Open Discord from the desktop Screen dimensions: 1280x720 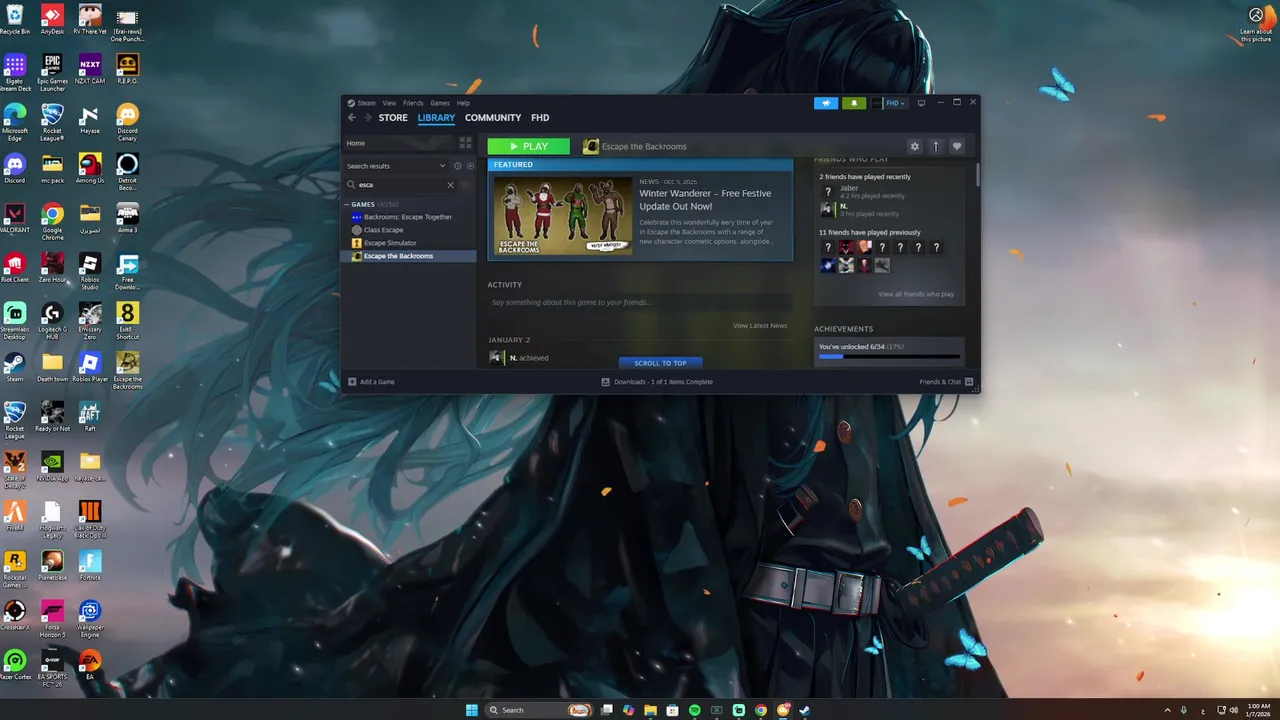coord(14,167)
